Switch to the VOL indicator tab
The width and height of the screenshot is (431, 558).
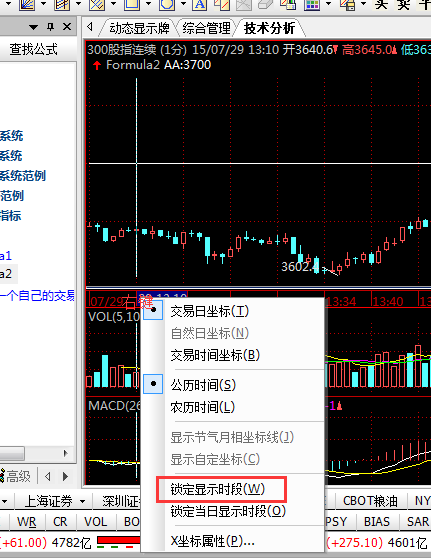pyautogui.click(x=95, y=522)
